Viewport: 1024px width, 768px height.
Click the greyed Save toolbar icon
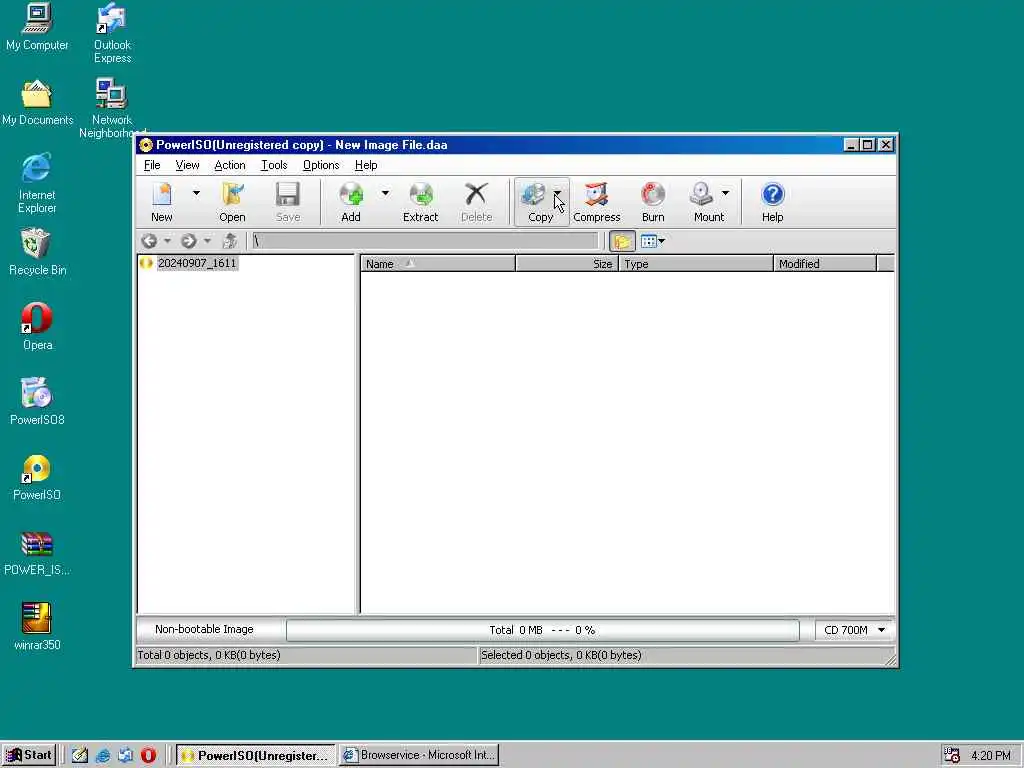pyautogui.click(x=287, y=202)
